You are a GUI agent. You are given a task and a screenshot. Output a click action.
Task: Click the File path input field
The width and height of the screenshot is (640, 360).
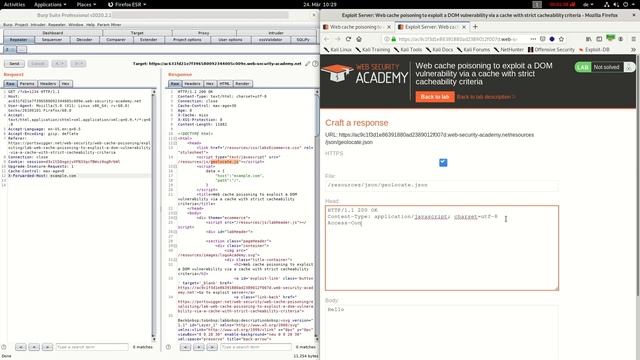tap(442, 185)
